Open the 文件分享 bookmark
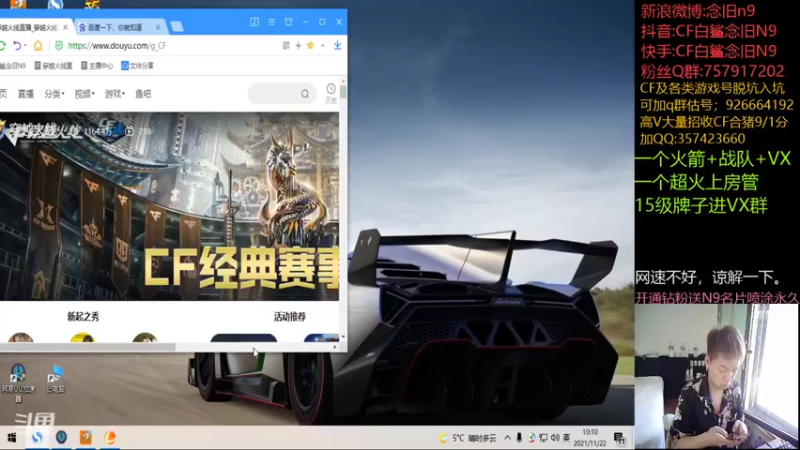The height and width of the screenshot is (450, 800). coord(137,66)
